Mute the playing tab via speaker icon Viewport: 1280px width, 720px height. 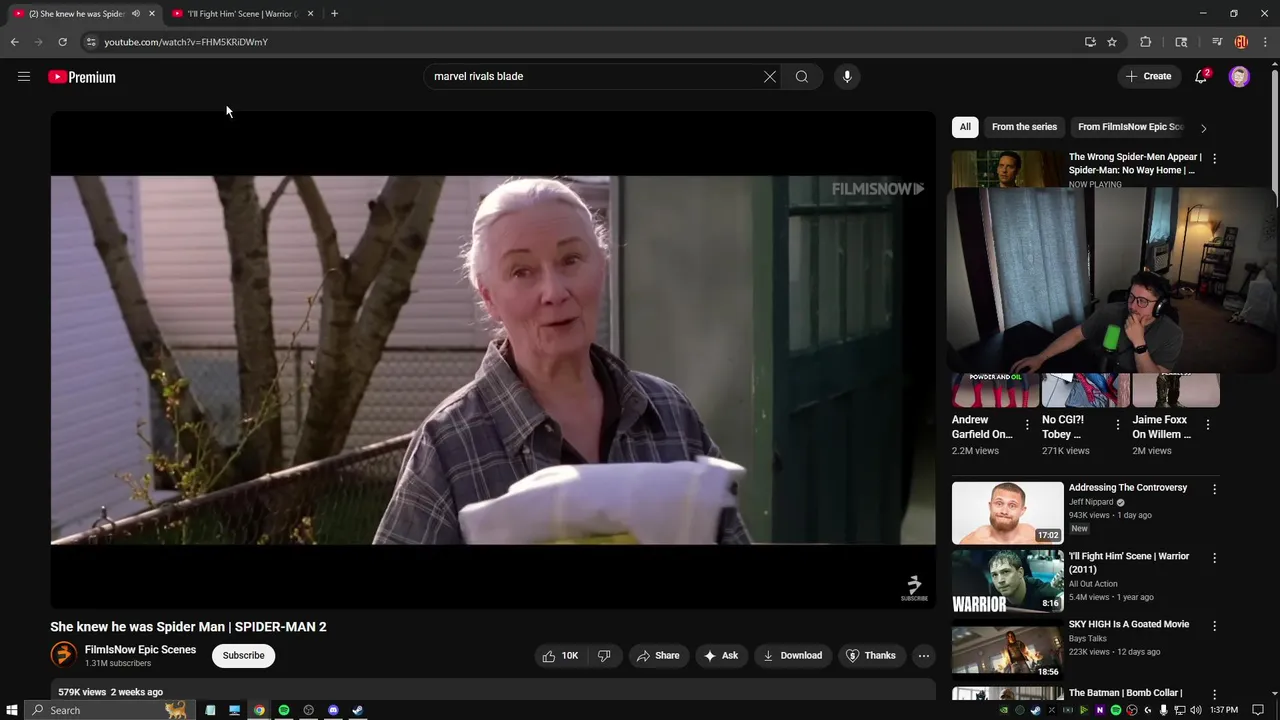pos(136,14)
